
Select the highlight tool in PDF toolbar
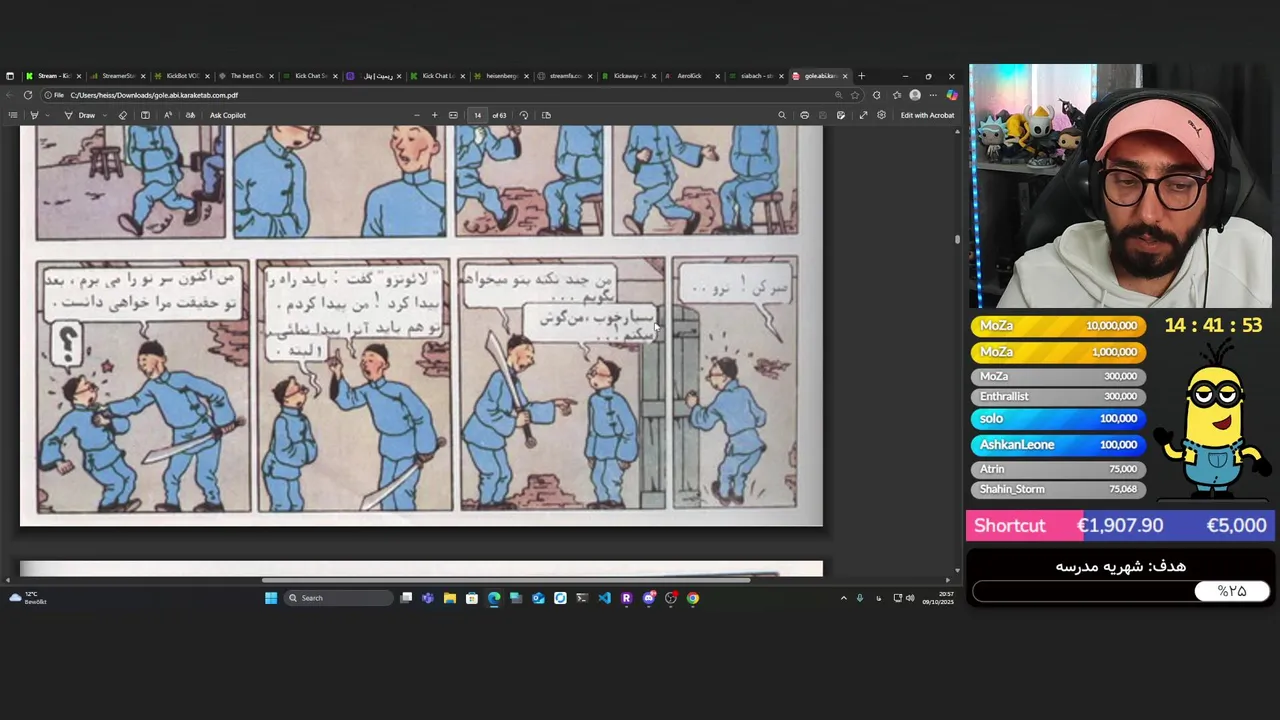pos(35,115)
